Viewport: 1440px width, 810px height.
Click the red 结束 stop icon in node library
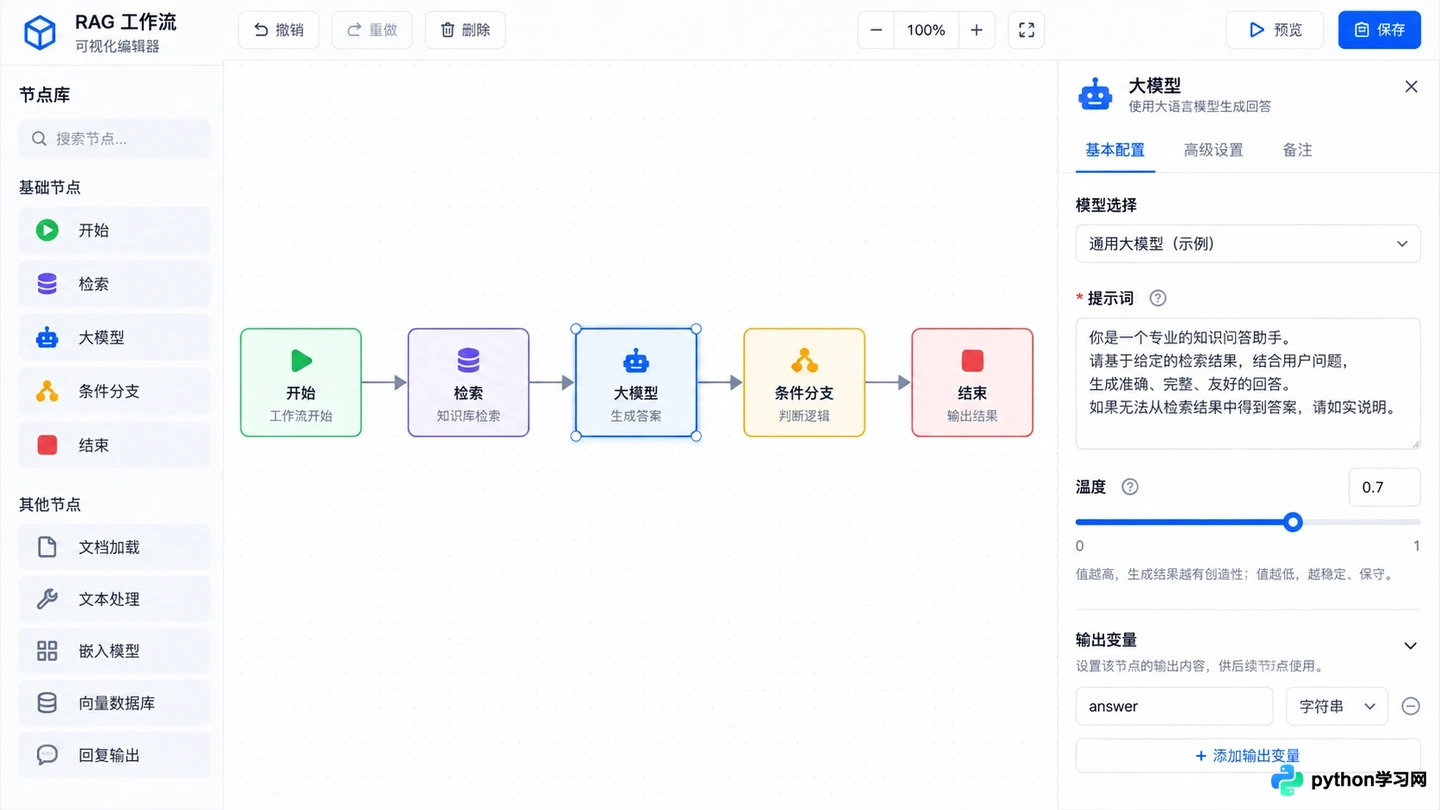[x=47, y=445]
